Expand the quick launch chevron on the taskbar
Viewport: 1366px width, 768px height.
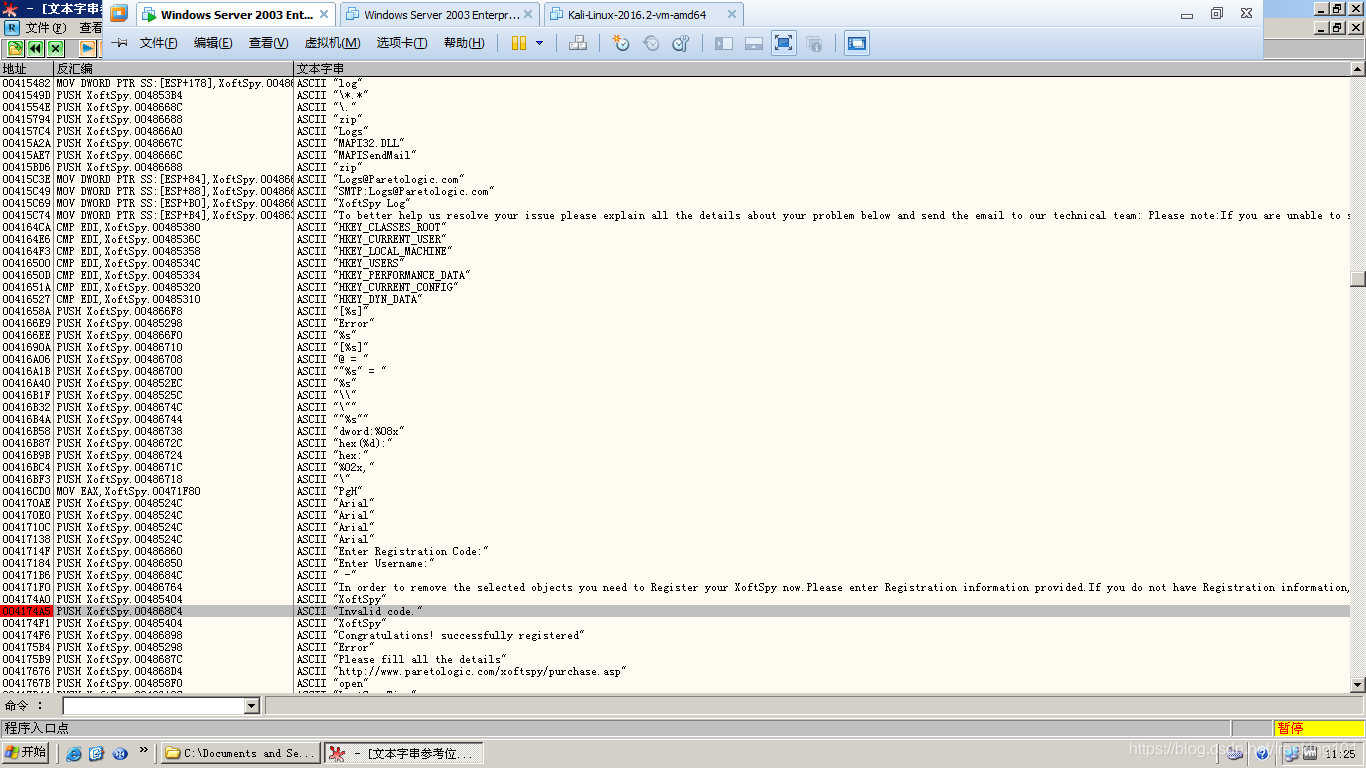144,750
